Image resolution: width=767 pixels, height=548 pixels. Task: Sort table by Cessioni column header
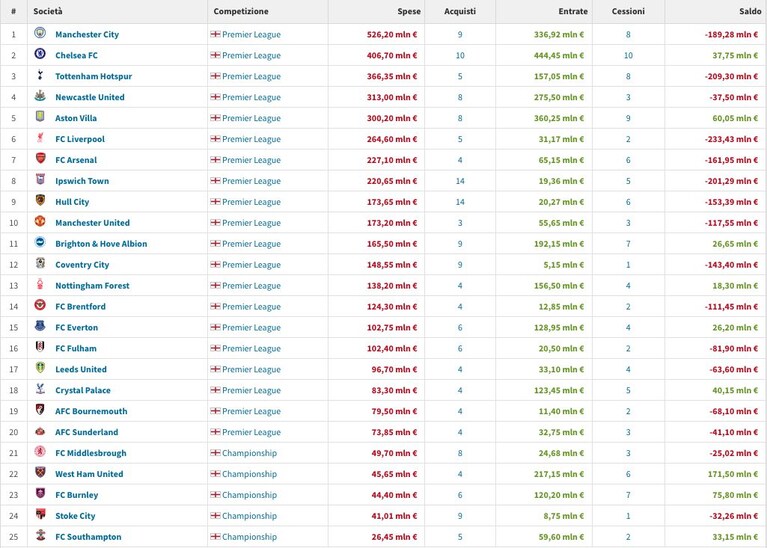coord(628,11)
